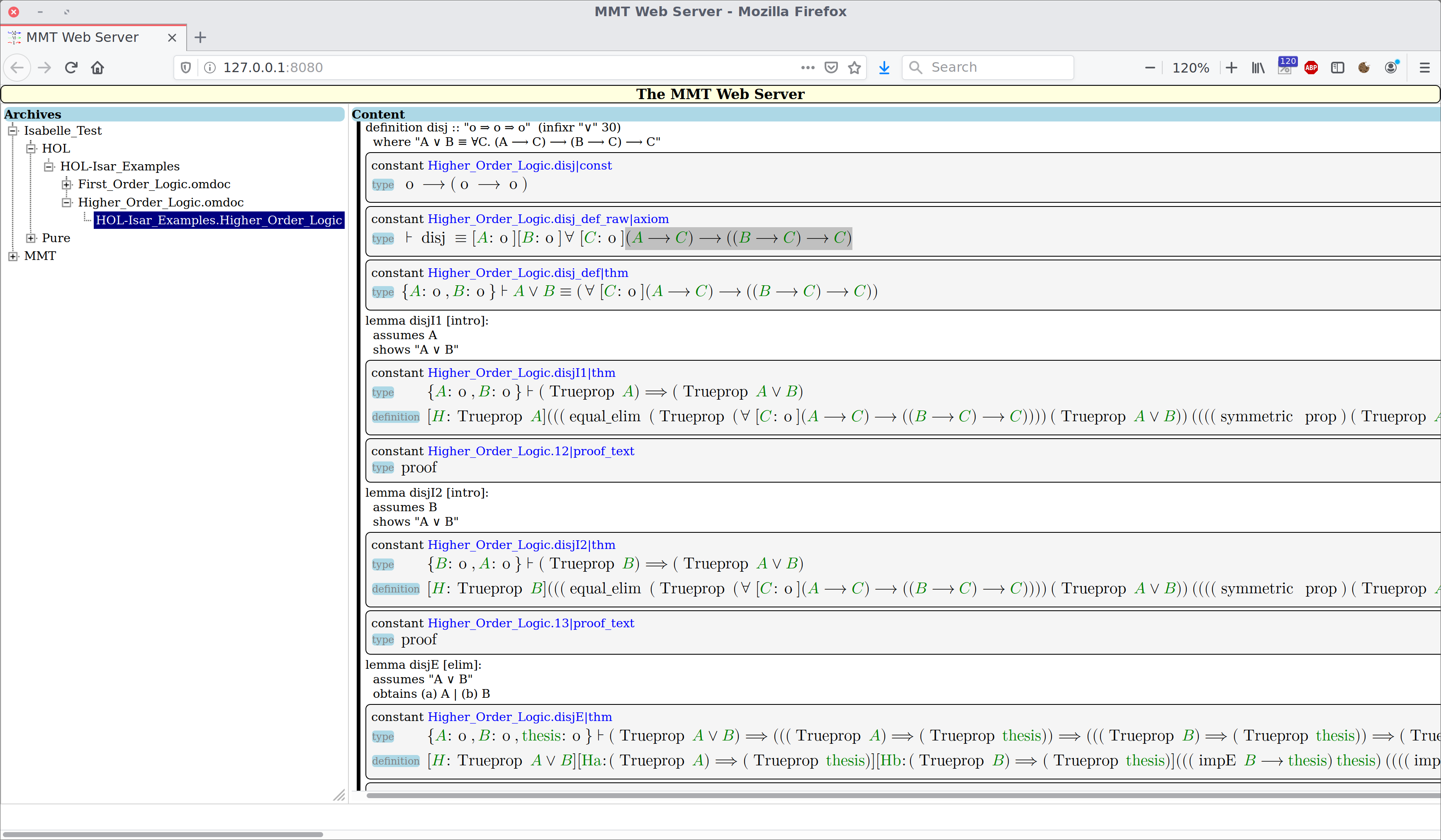Zoom out with the minus button

tap(1150, 68)
